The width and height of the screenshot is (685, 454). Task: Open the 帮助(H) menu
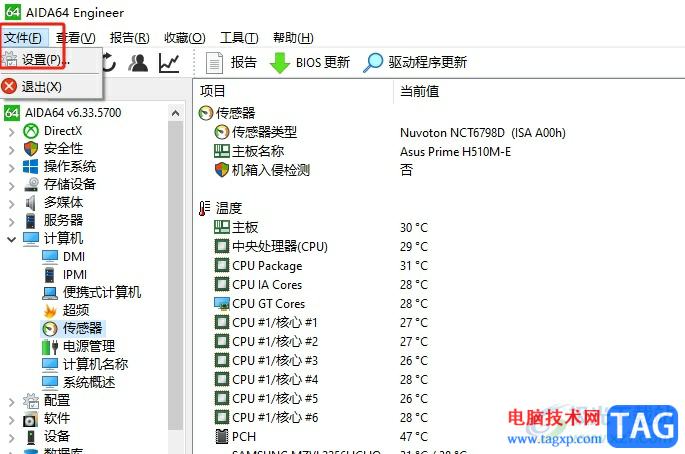point(293,38)
